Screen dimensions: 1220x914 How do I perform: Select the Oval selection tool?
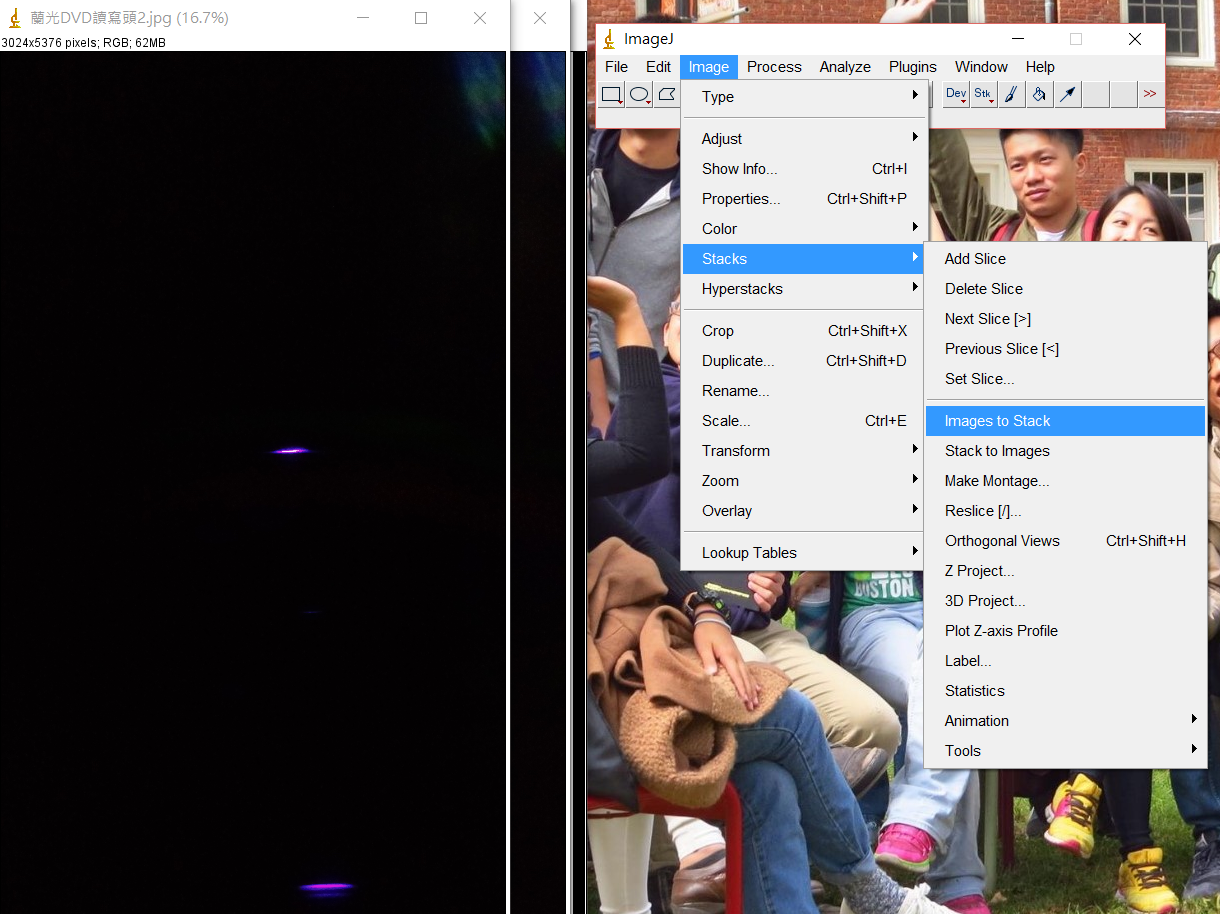coord(640,95)
